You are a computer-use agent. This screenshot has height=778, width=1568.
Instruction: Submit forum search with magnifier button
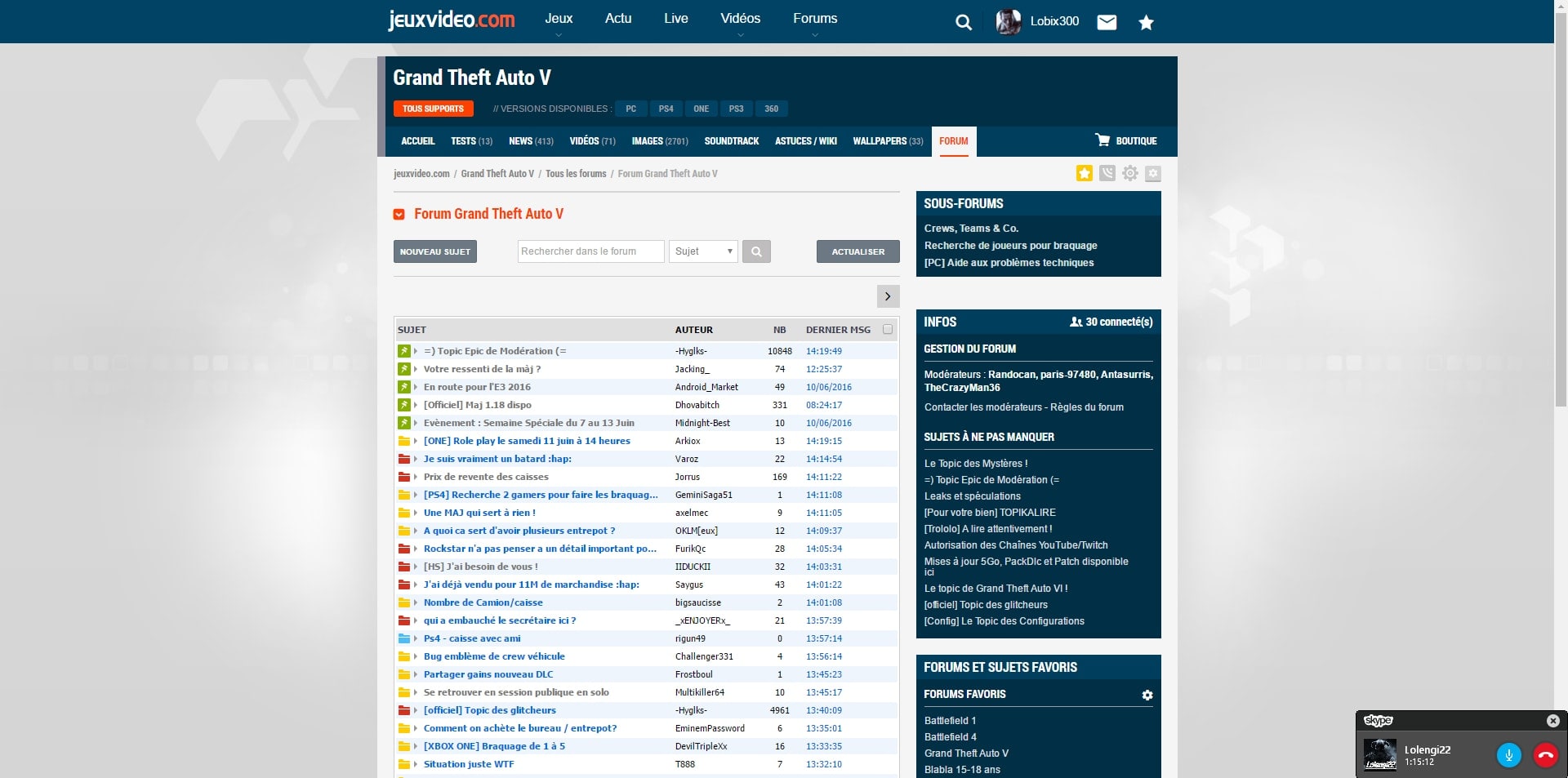coord(756,251)
